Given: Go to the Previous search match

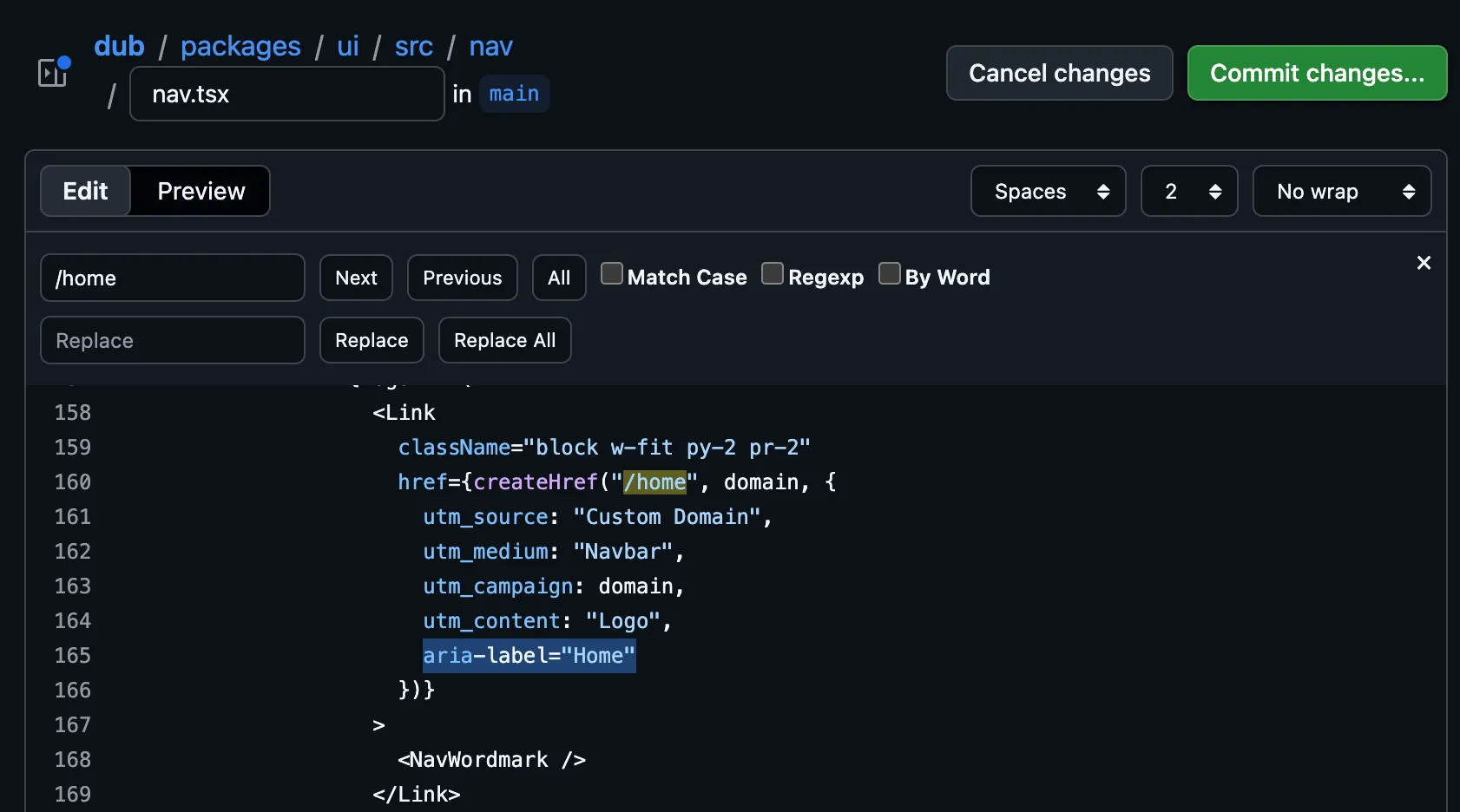Looking at the screenshot, I should (463, 278).
